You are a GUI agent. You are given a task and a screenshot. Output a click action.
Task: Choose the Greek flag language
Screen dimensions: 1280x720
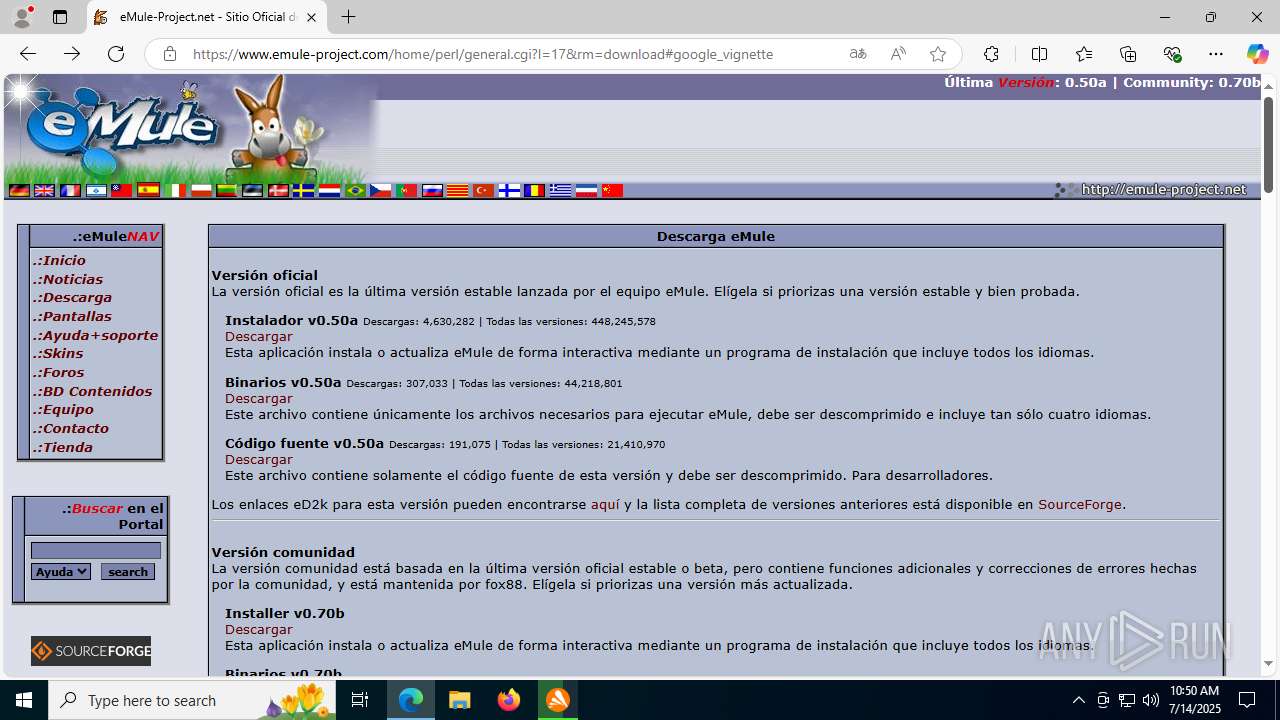560,190
